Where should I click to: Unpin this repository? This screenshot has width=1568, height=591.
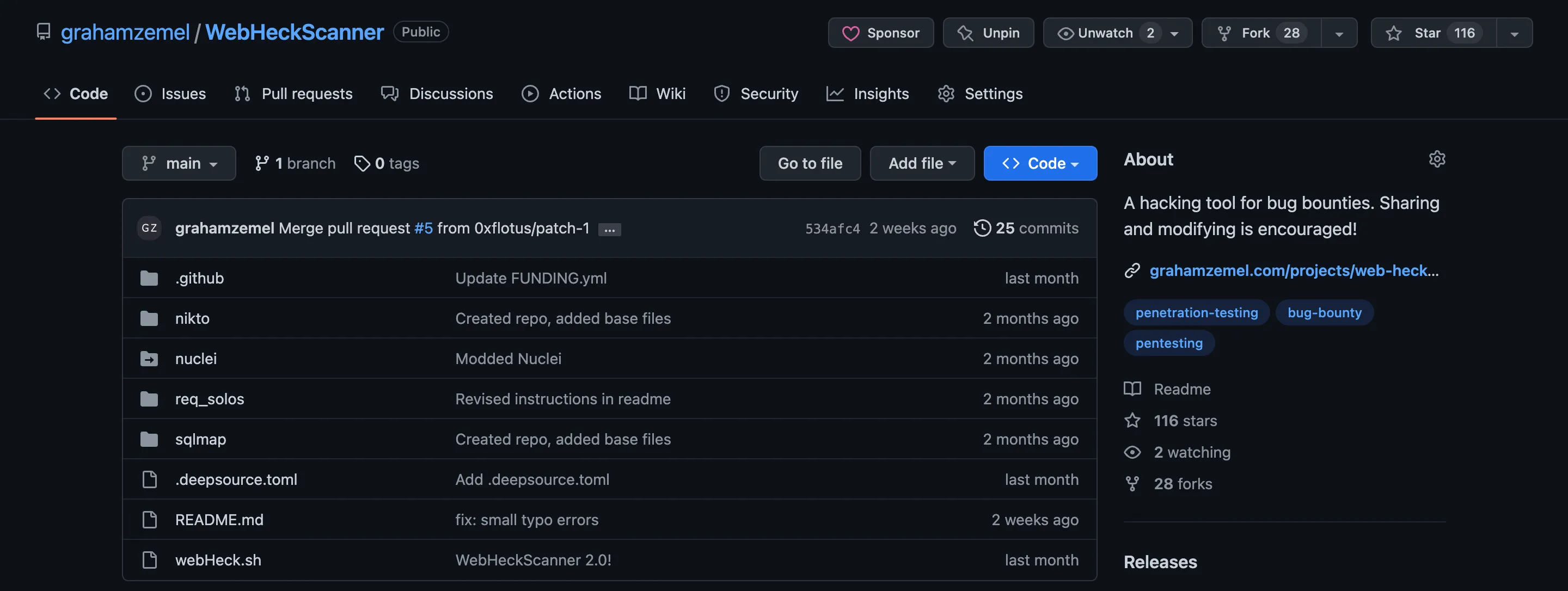coord(988,33)
